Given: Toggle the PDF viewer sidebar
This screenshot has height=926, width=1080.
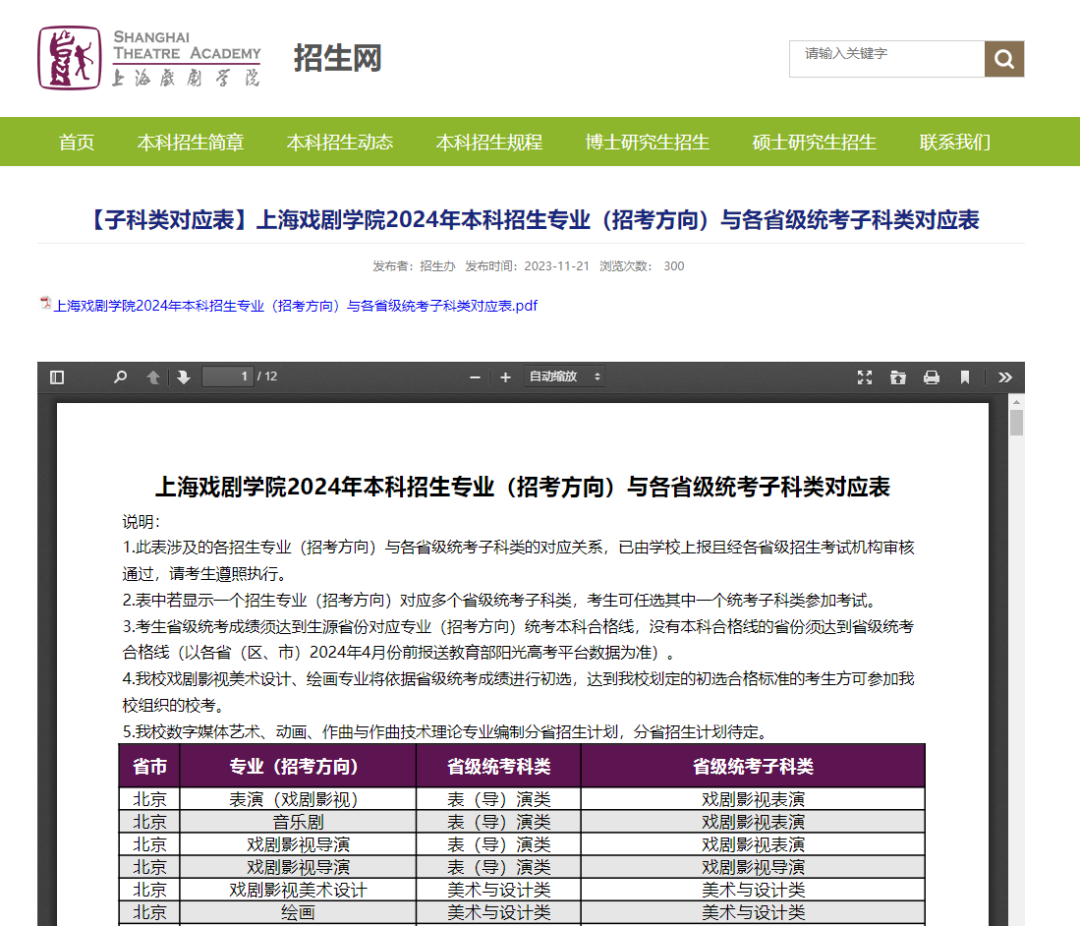Looking at the screenshot, I should (57, 377).
